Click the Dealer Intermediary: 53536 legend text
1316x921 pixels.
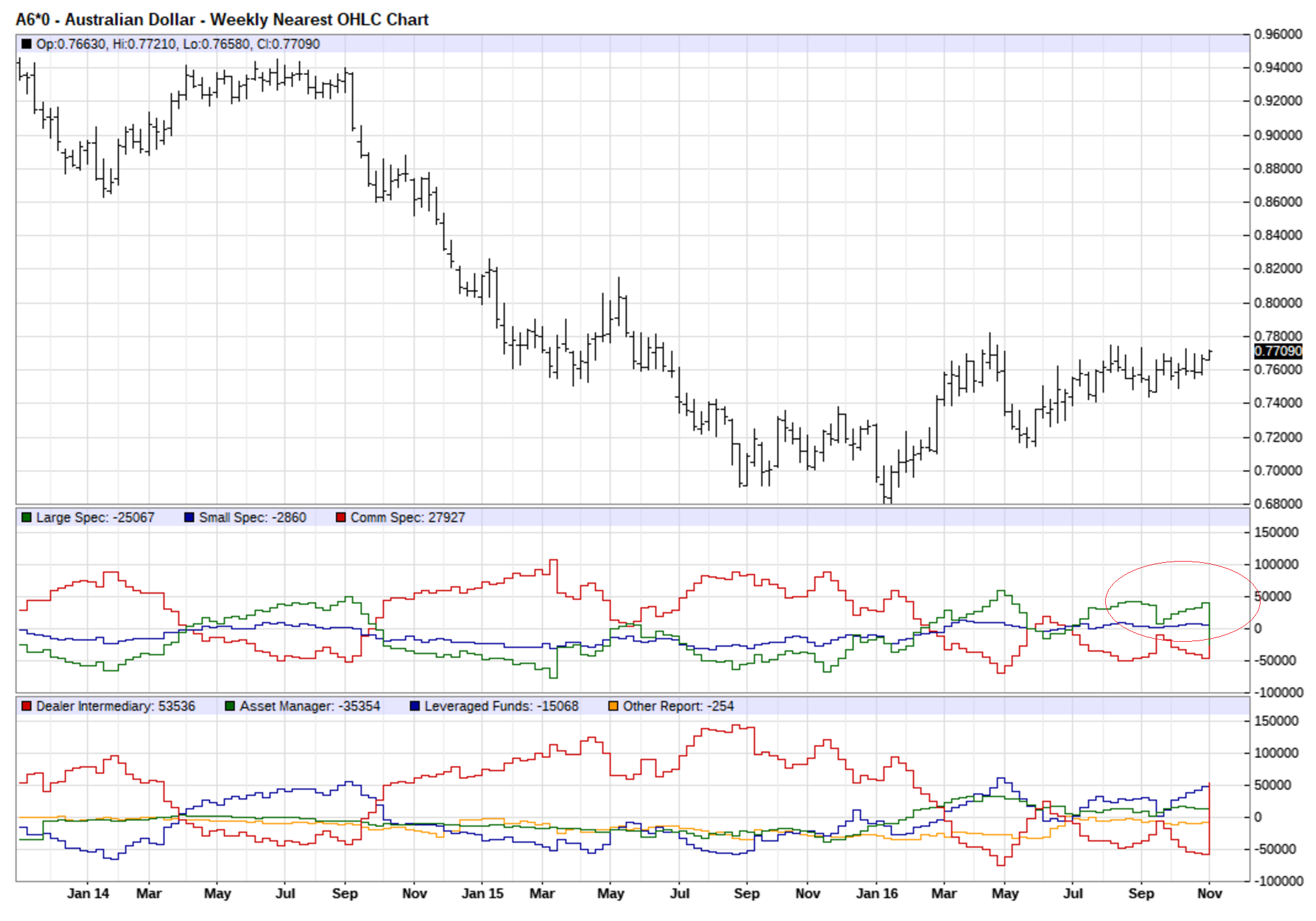(x=115, y=706)
